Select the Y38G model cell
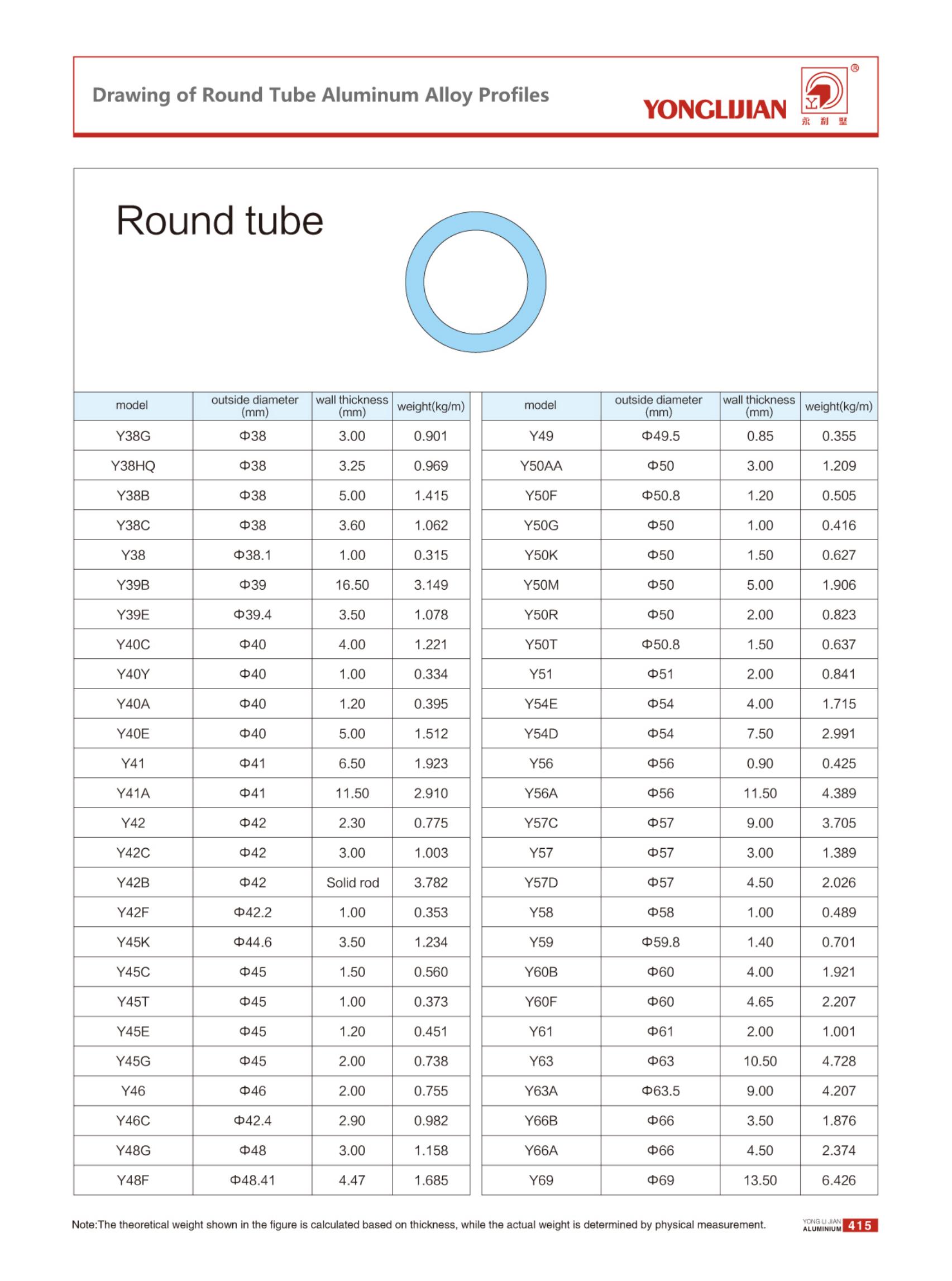This screenshot has height=1281, width=952. tap(133, 436)
